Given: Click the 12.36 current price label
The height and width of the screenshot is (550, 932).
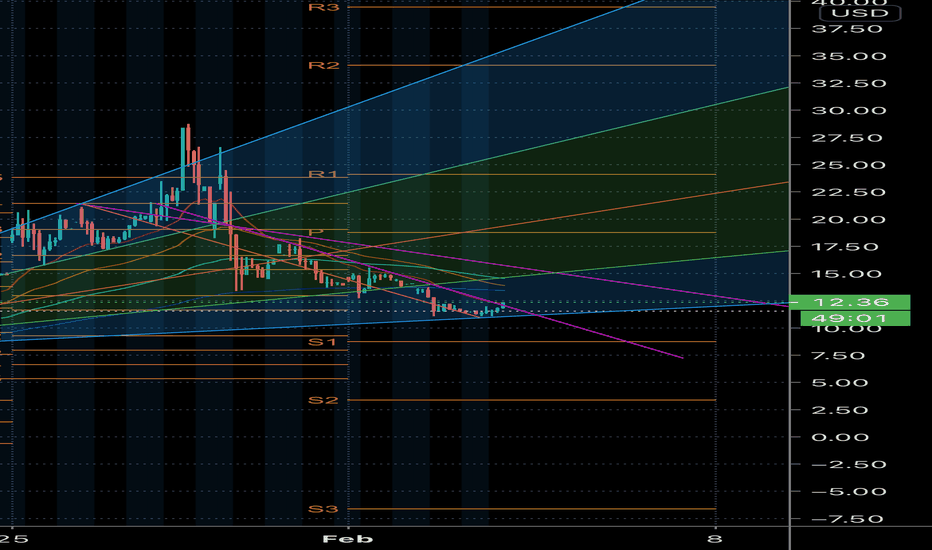Looking at the screenshot, I should click(849, 302).
